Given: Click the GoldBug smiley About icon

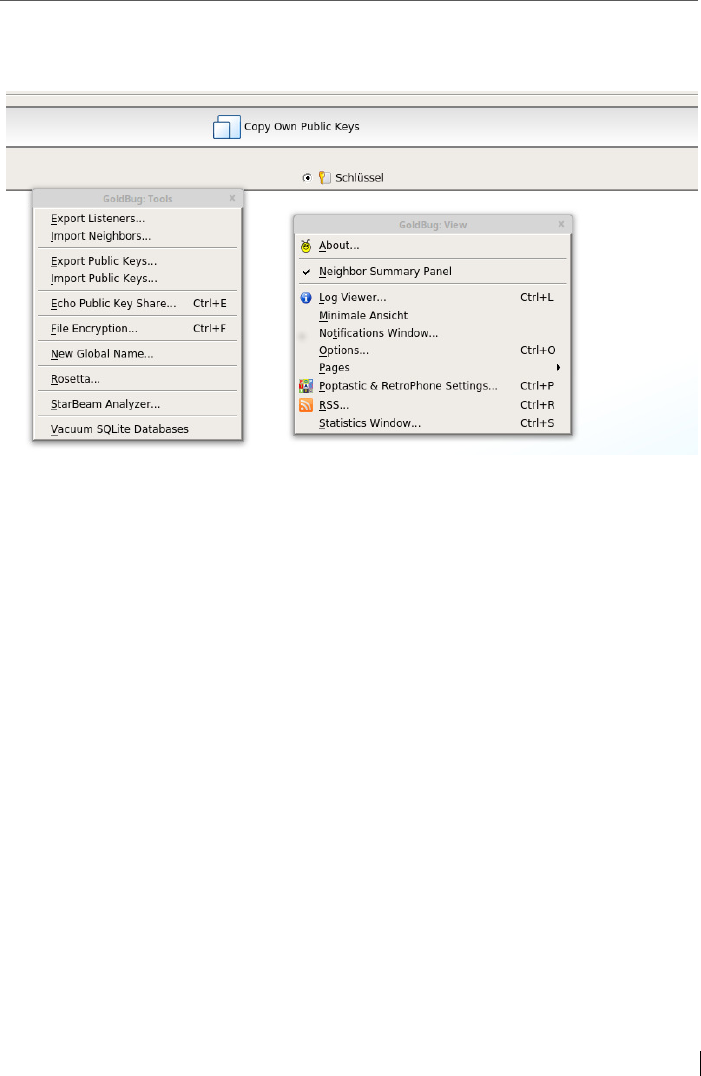Looking at the screenshot, I should click(306, 246).
